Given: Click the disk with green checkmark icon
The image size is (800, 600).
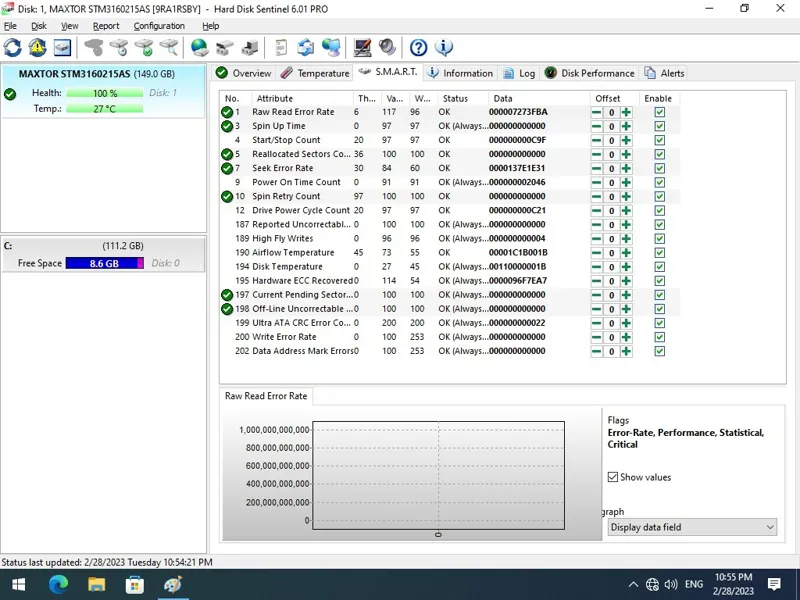Looking at the screenshot, I should click(144, 47).
